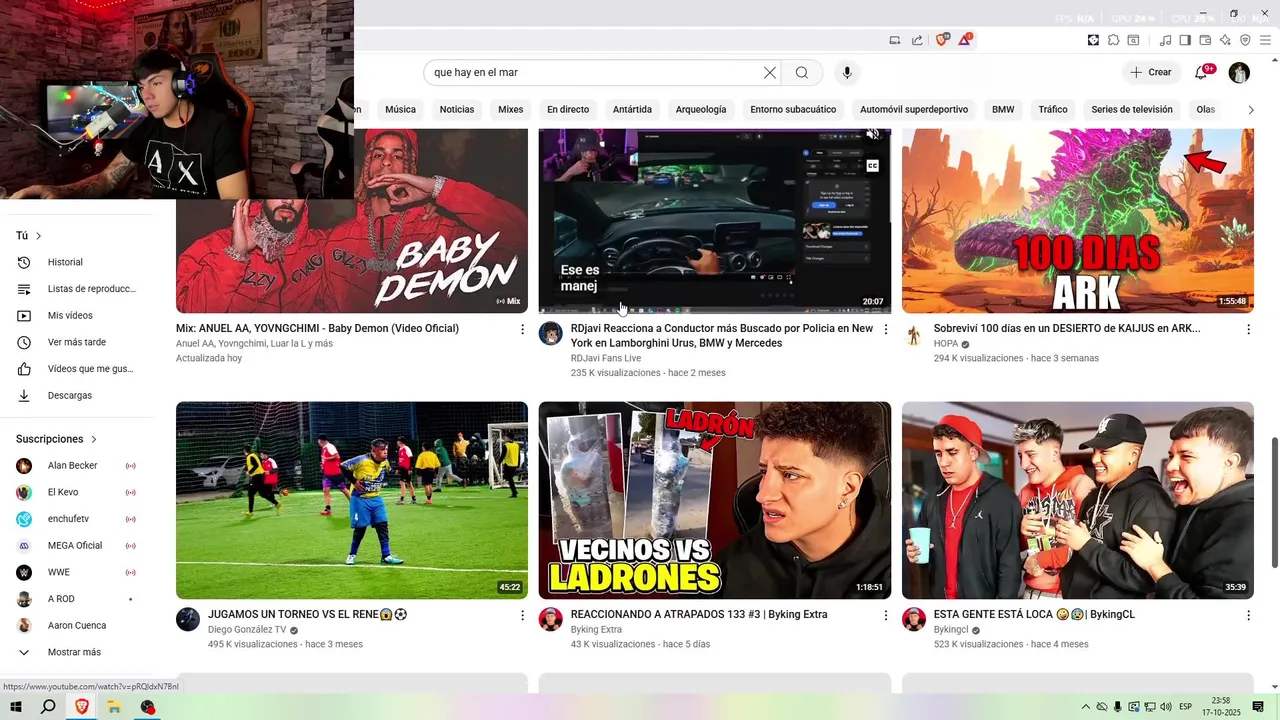The image size is (1280, 720).
Task: Click Diego González TV channel avatar
Action: pos(188,619)
